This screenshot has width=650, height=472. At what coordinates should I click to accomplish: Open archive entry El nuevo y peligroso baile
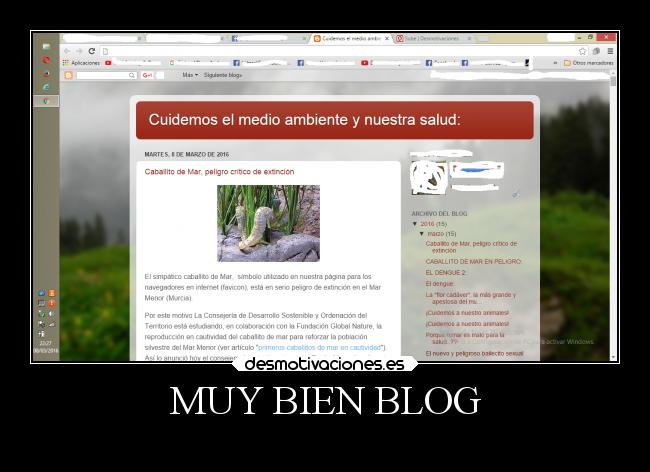click(x=475, y=353)
